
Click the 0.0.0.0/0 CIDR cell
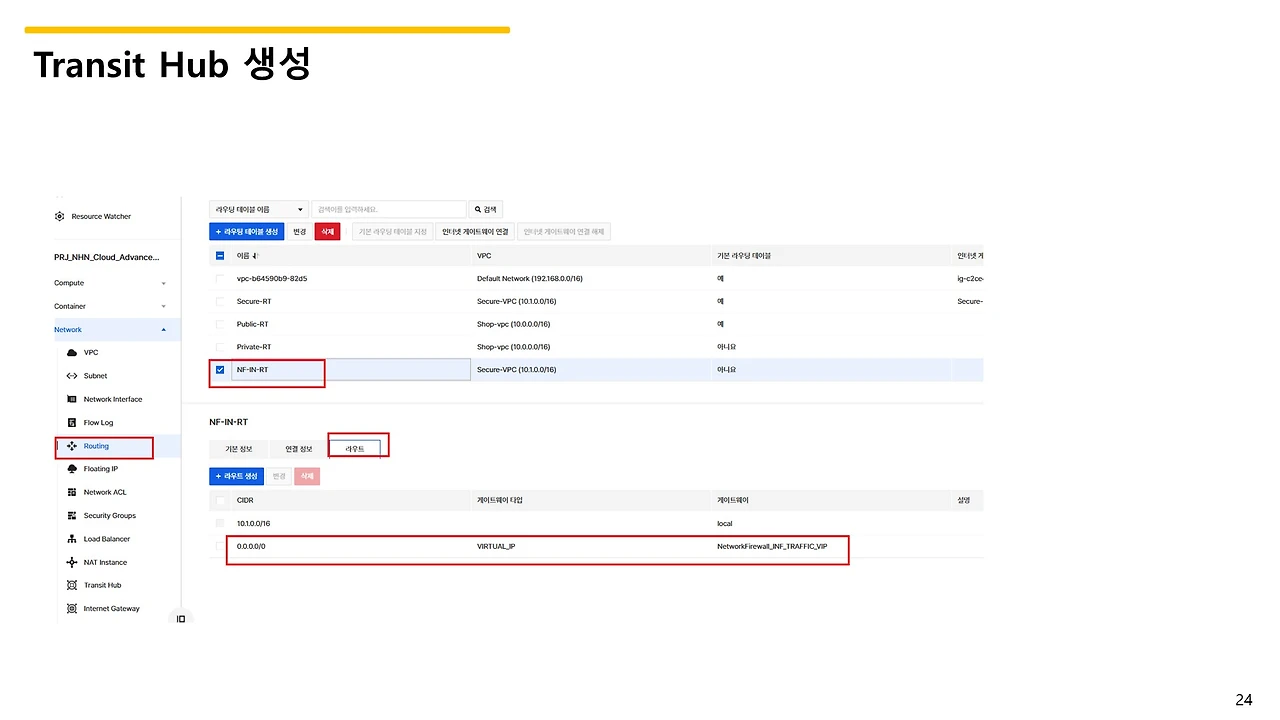[251, 547]
